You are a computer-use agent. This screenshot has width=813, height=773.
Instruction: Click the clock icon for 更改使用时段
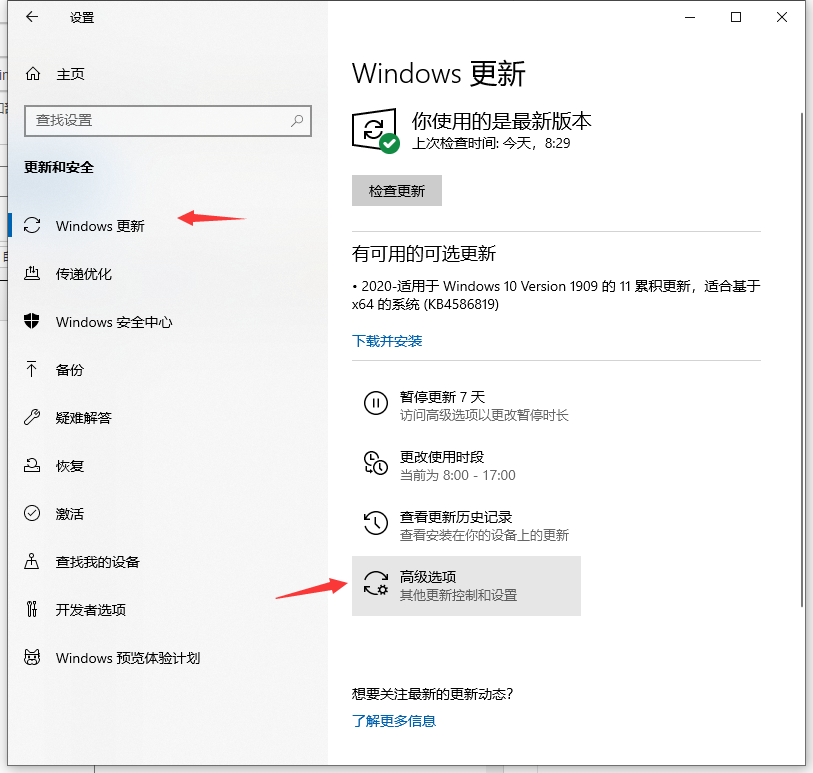[376, 463]
